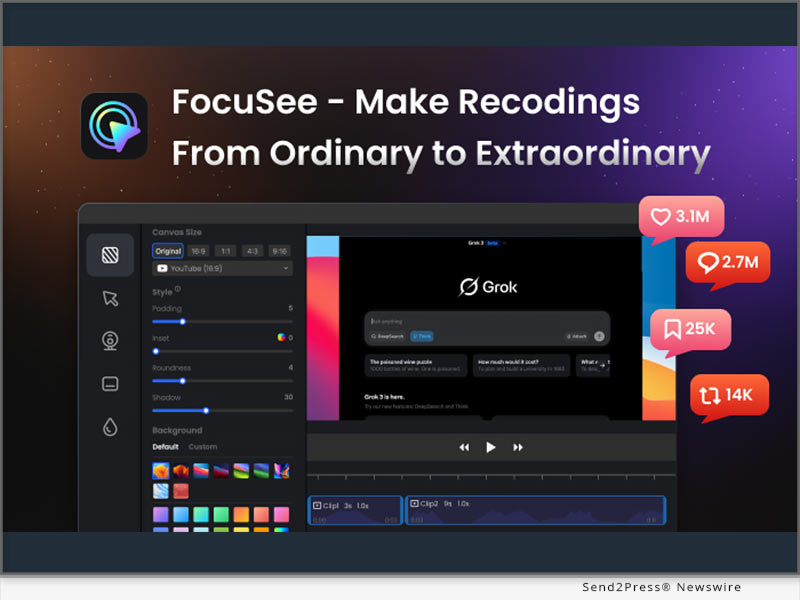This screenshot has height=600, width=800.
Task: Switch to the Custom background tab
Action: (203, 447)
